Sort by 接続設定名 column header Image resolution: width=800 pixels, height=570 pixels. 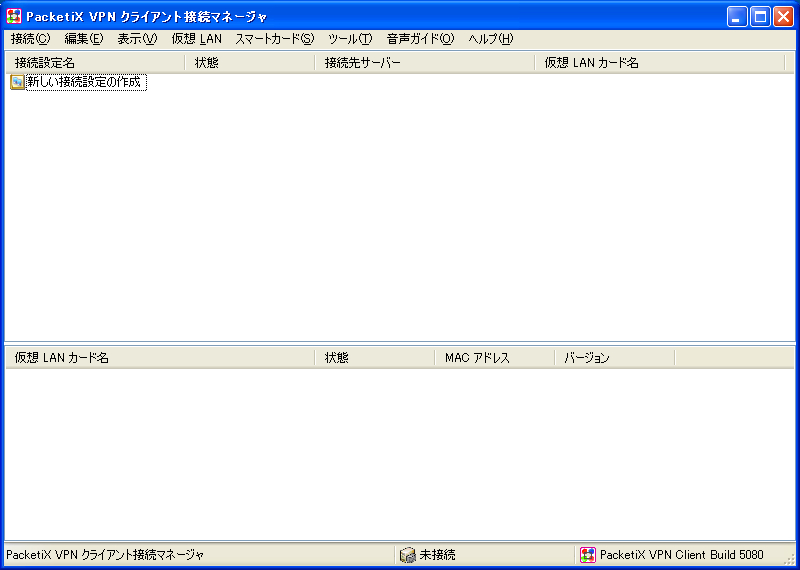point(95,63)
